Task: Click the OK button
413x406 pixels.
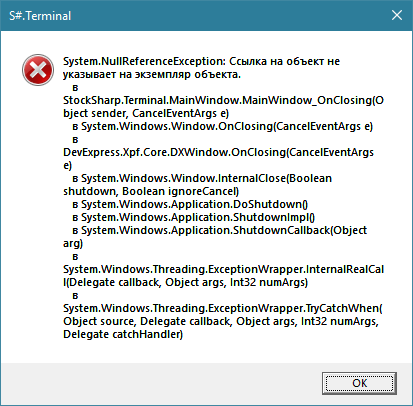Action: pyautogui.click(x=359, y=383)
